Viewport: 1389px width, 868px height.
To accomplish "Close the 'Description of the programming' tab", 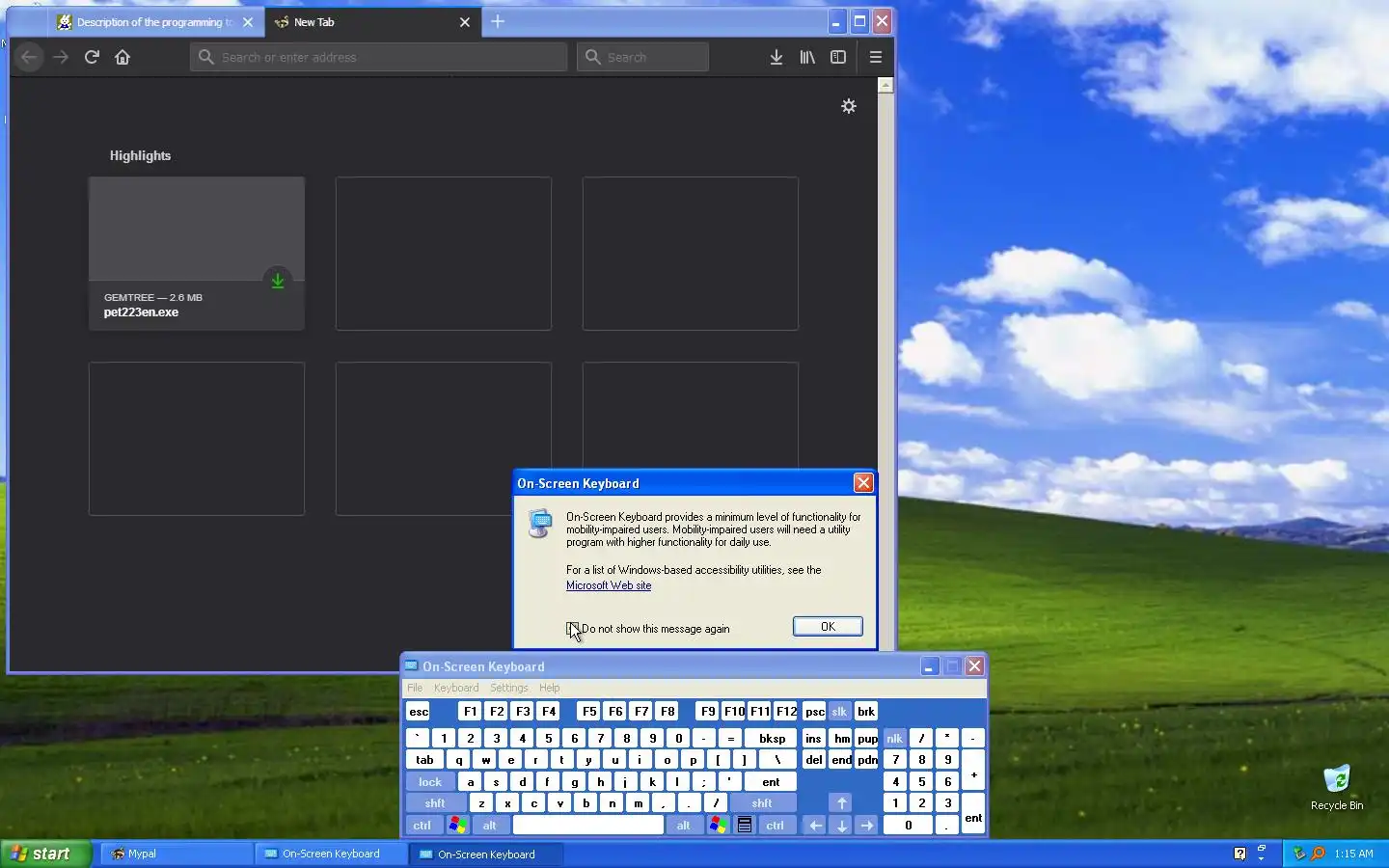I will (248, 21).
